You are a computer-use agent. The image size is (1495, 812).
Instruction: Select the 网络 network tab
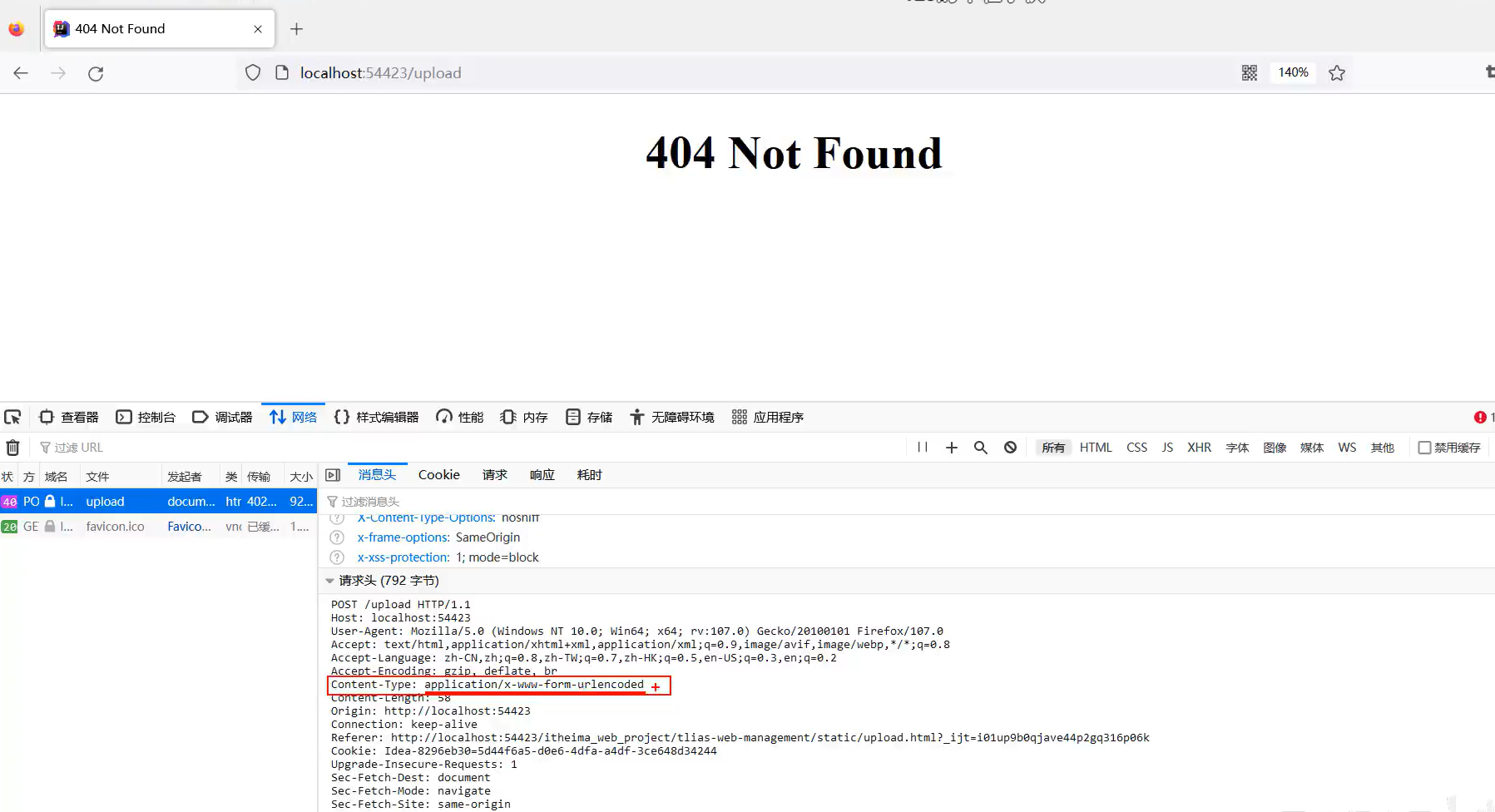pyautogui.click(x=293, y=417)
